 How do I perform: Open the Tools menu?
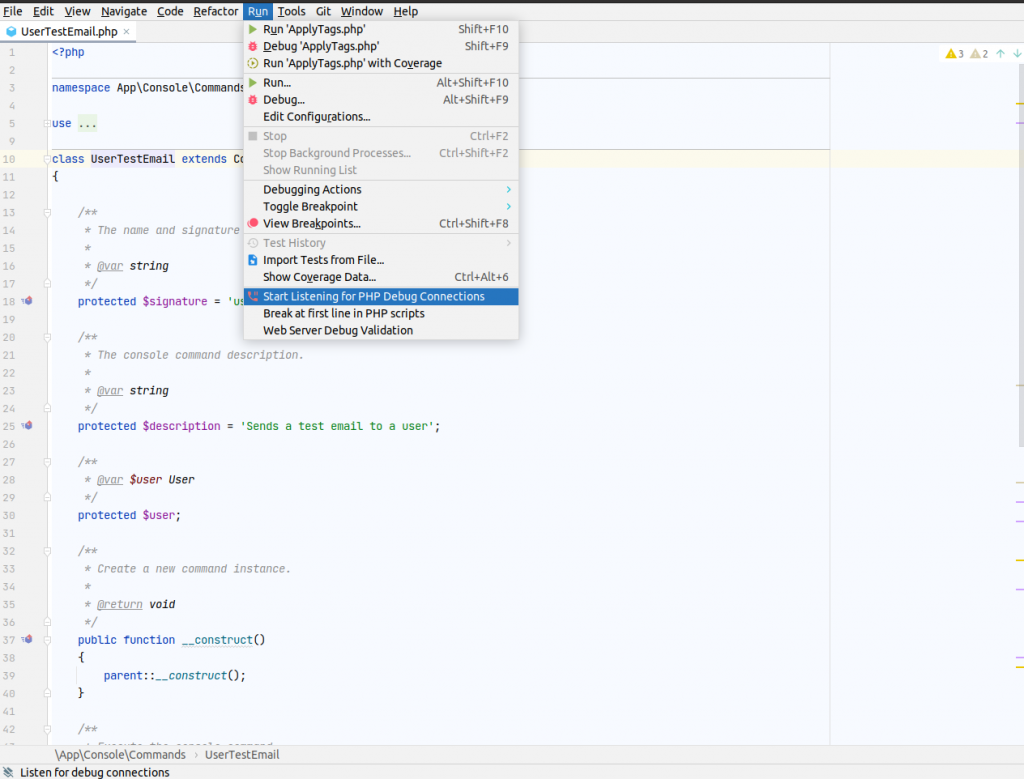[x=291, y=11]
